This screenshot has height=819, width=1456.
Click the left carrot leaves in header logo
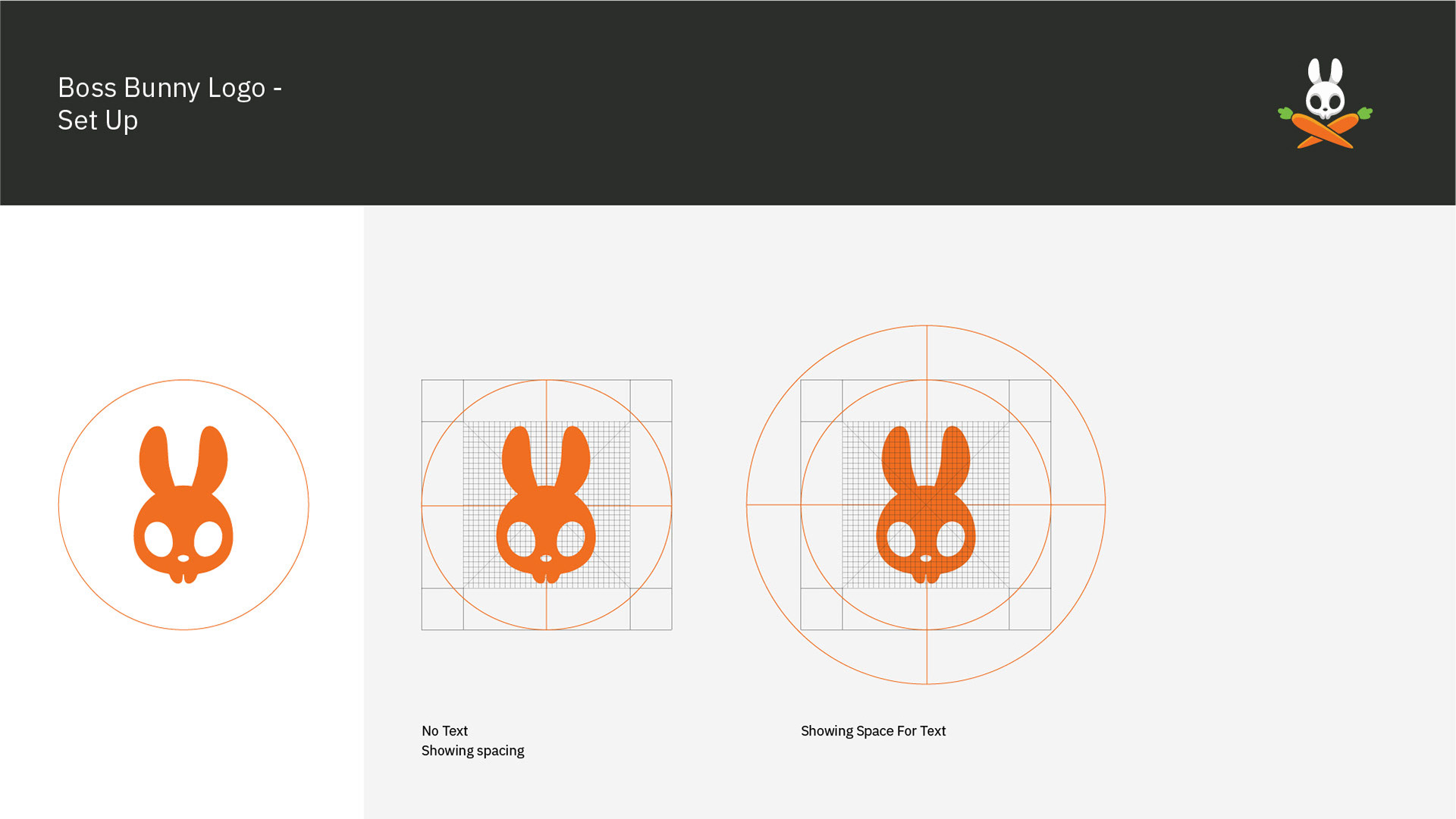click(1285, 114)
